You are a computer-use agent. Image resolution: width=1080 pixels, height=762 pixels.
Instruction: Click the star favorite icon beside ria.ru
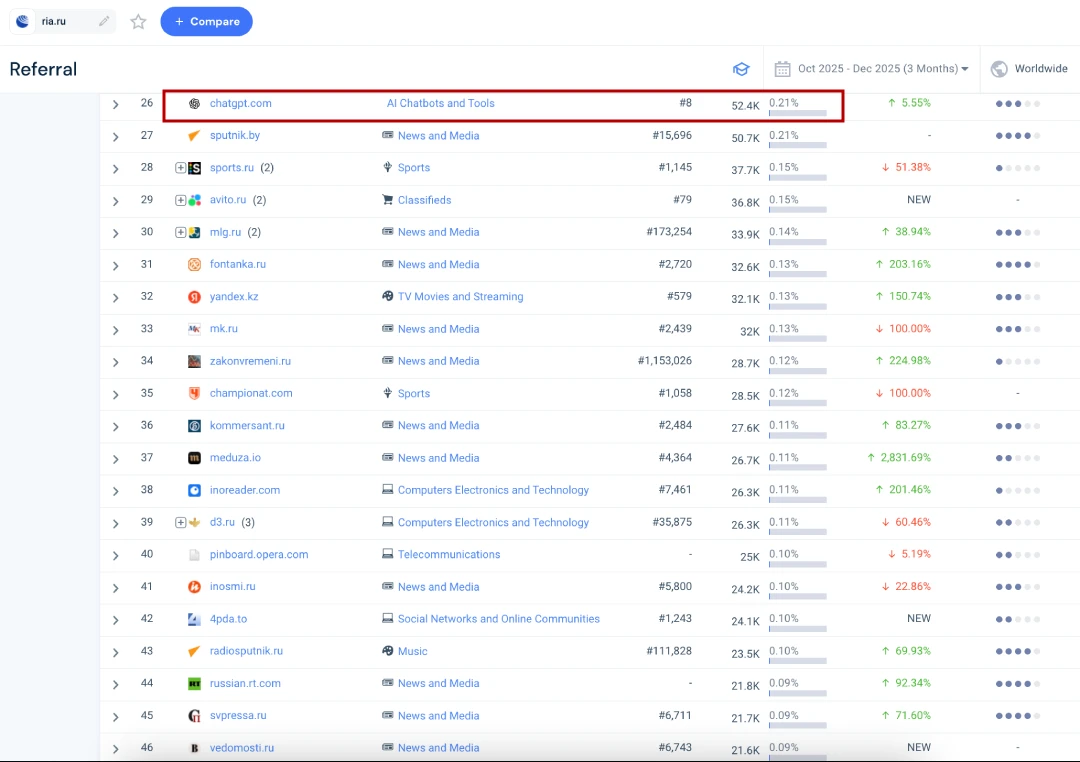[139, 22]
